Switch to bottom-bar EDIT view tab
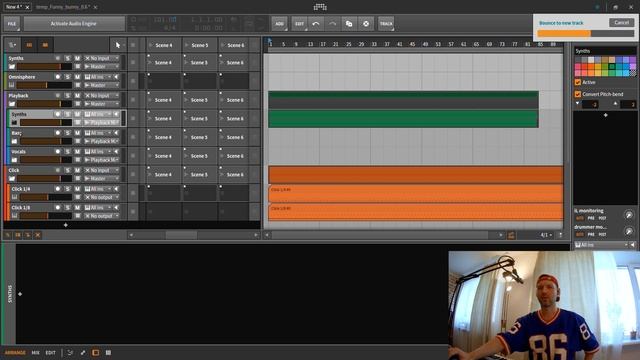Screen dimensions: 640x360 50,353
